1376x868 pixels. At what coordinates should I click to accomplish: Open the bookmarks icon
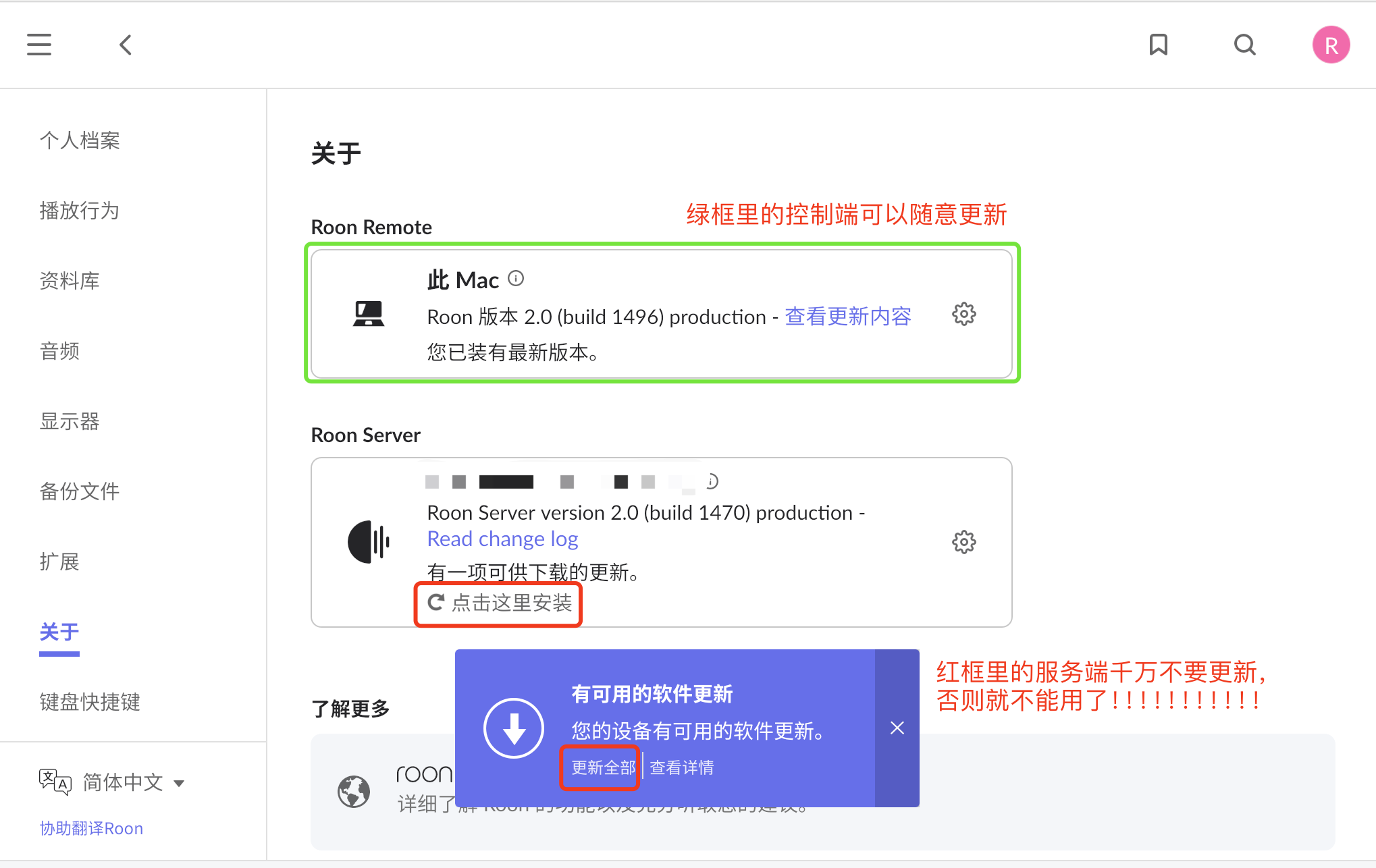click(1159, 45)
